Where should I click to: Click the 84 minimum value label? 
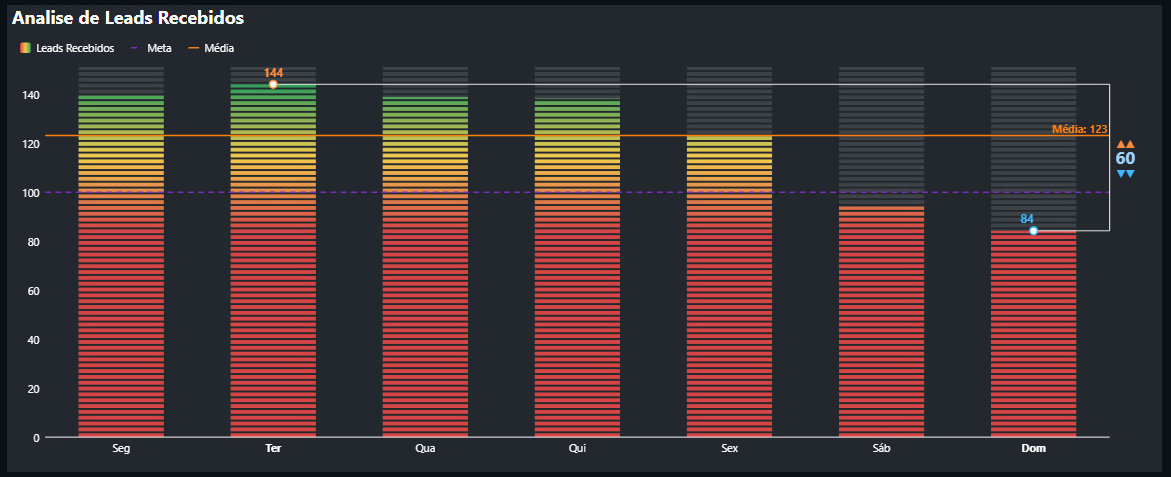click(1028, 219)
